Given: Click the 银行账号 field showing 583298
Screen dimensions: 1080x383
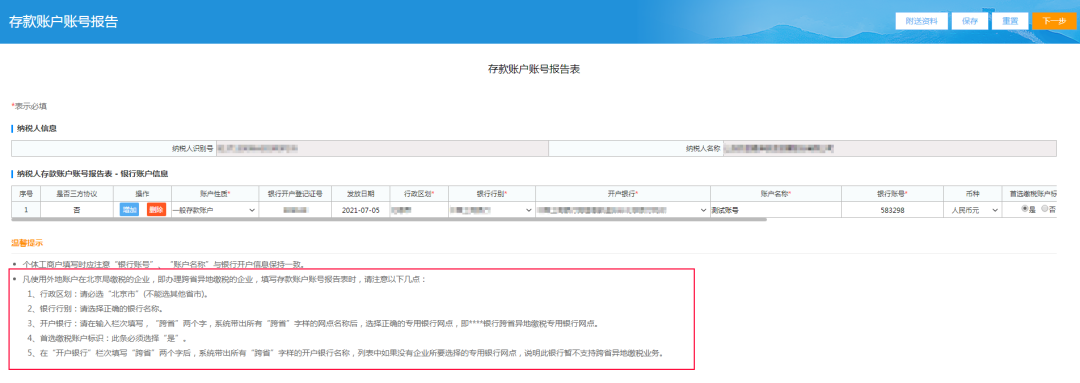Looking at the screenshot, I should (893, 209).
